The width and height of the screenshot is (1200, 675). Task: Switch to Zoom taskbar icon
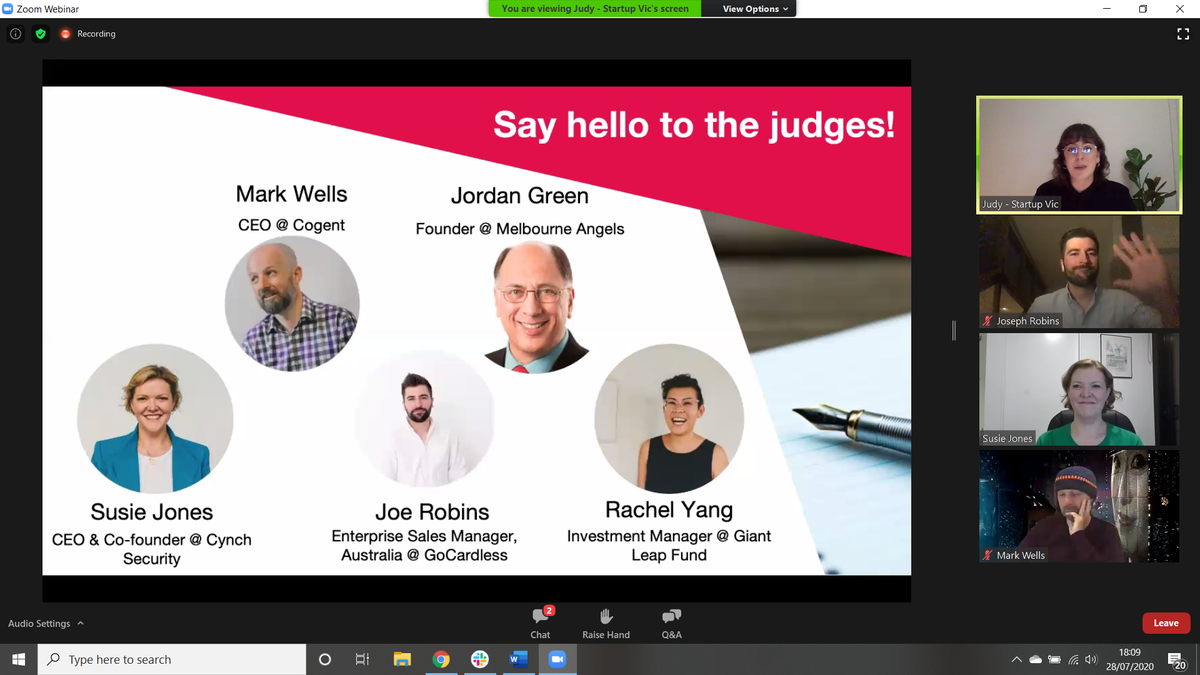pyautogui.click(x=557, y=659)
